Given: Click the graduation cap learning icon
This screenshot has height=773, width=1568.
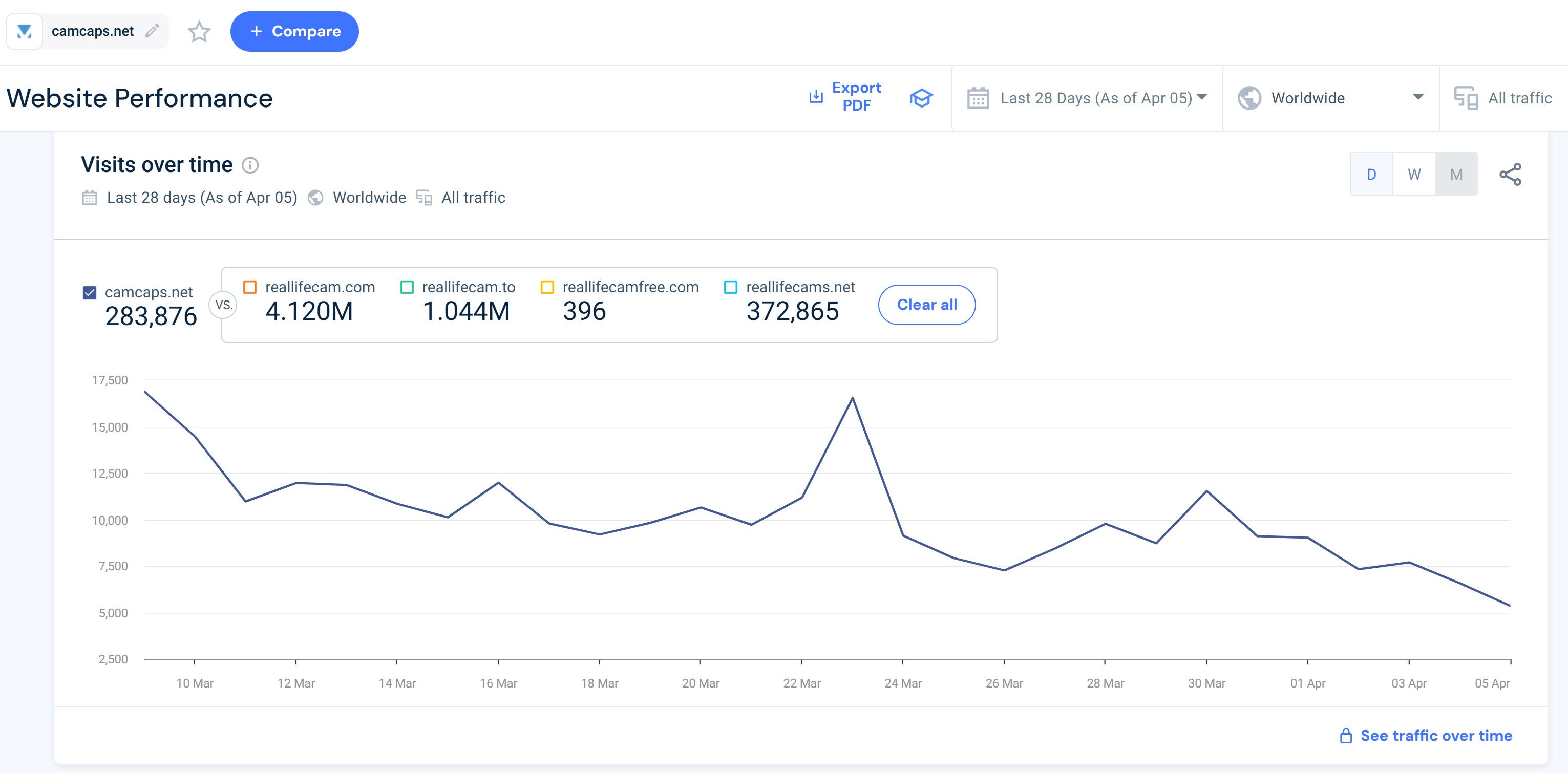Looking at the screenshot, I should point(921,98).
